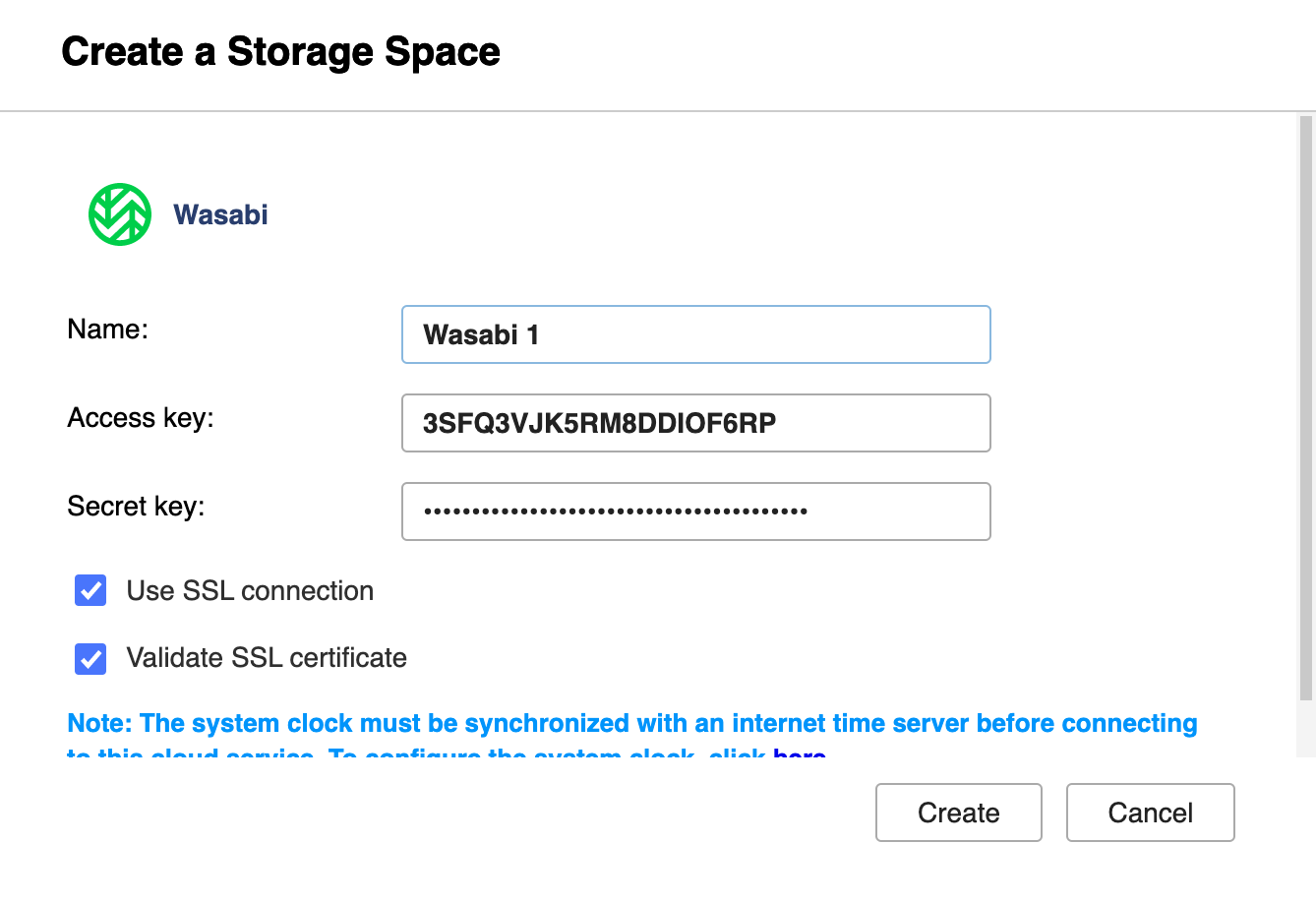Screen dimensions: 1316x903
Task: Click the 'Validate SSL certificate' label text
Action: pos(267,658)
